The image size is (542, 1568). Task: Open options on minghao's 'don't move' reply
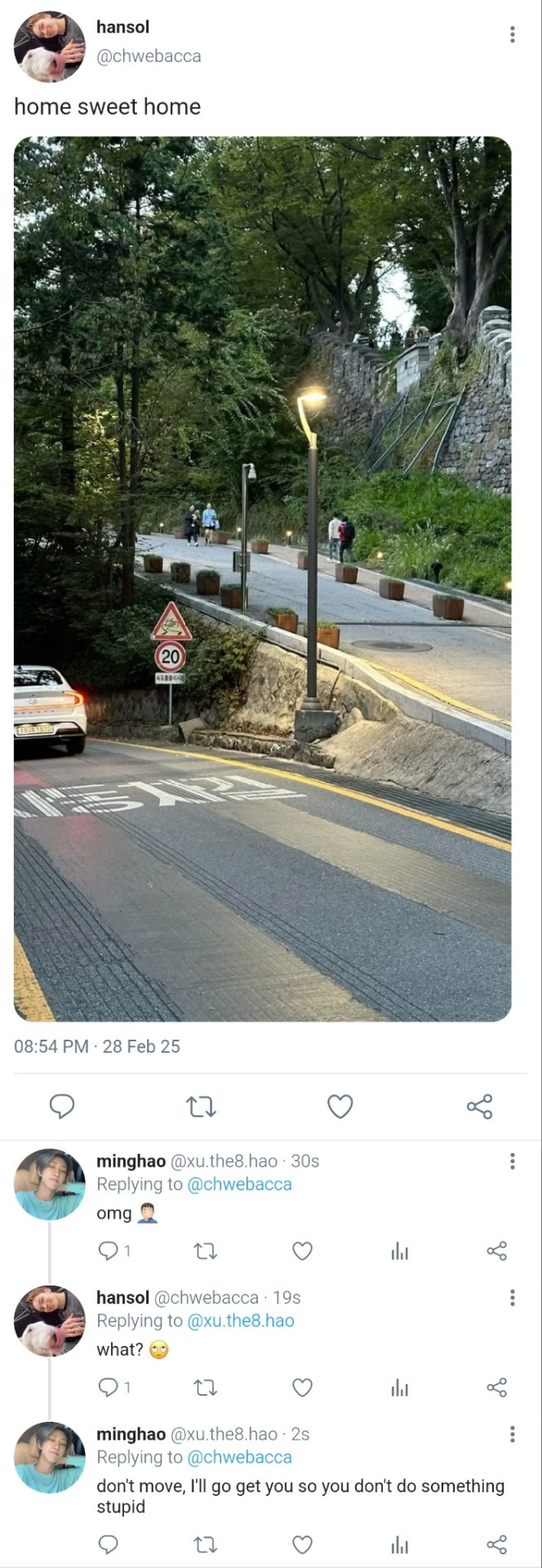[512, 1434]
